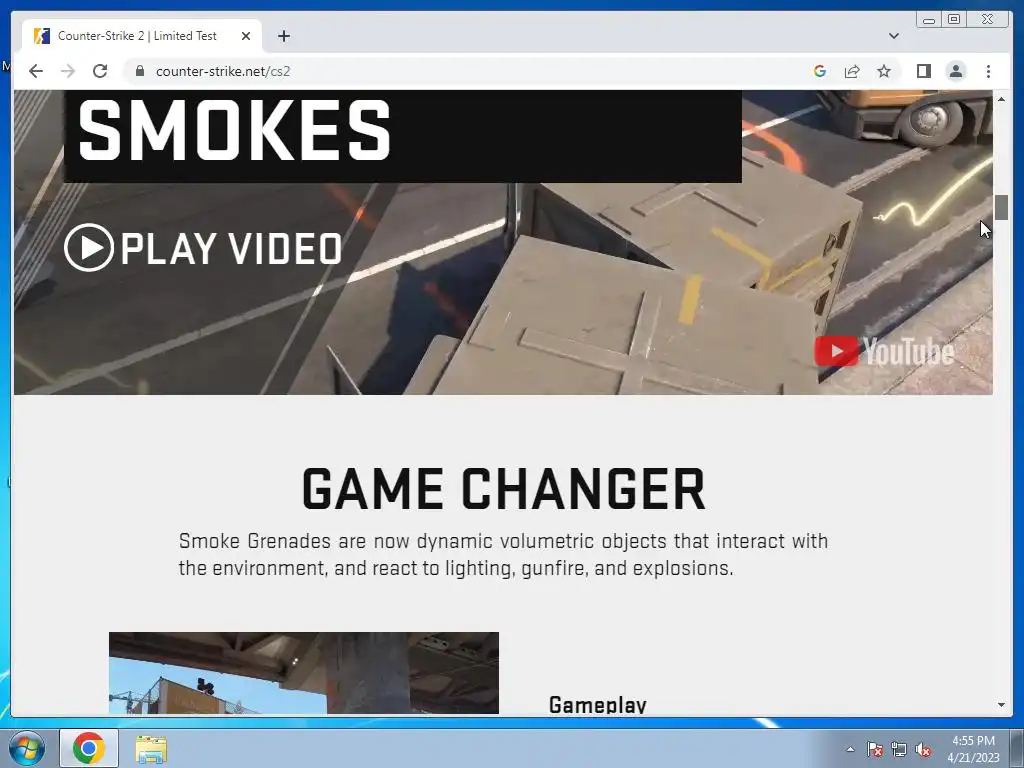1024x768 pixels.
Task: Show hidden tray icons arrow
Action: pyautogui.click(x=850, y=749)
